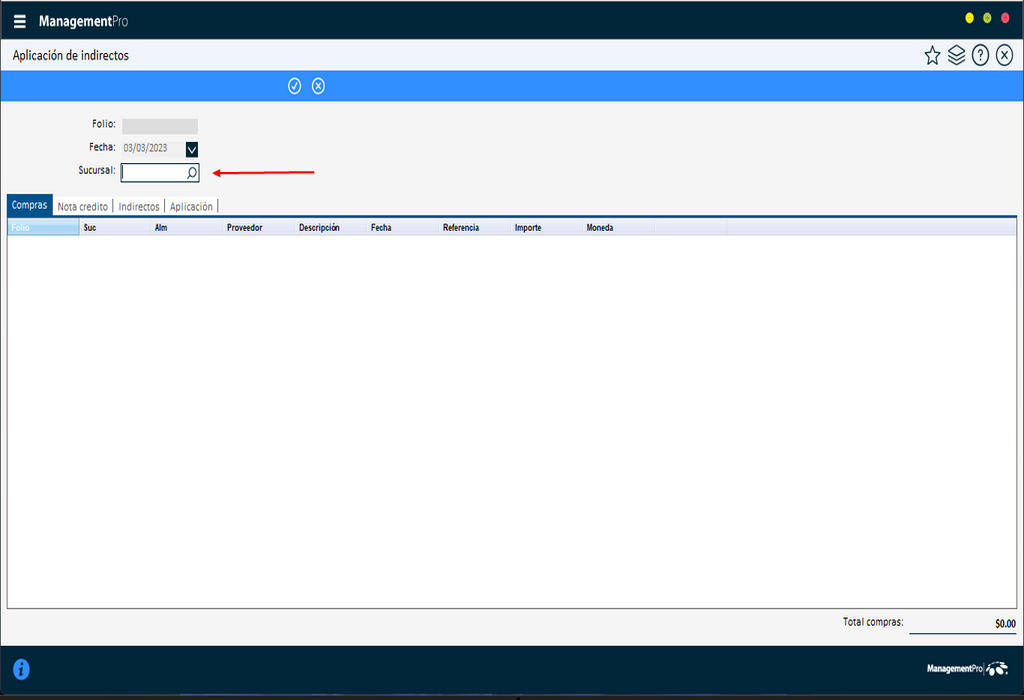Switch to the Nota credito tab
Image resolution: width=1024 pixels, height=700 pixels.
click(x=83, y=206)
